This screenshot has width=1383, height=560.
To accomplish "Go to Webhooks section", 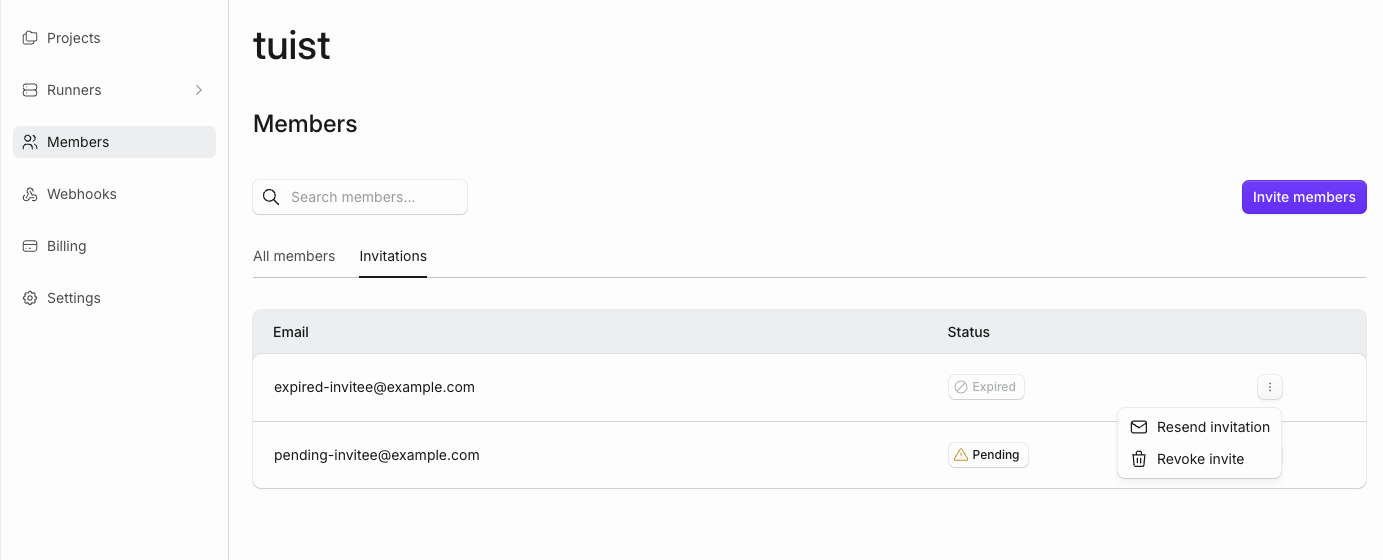I will tap(114, 194).
